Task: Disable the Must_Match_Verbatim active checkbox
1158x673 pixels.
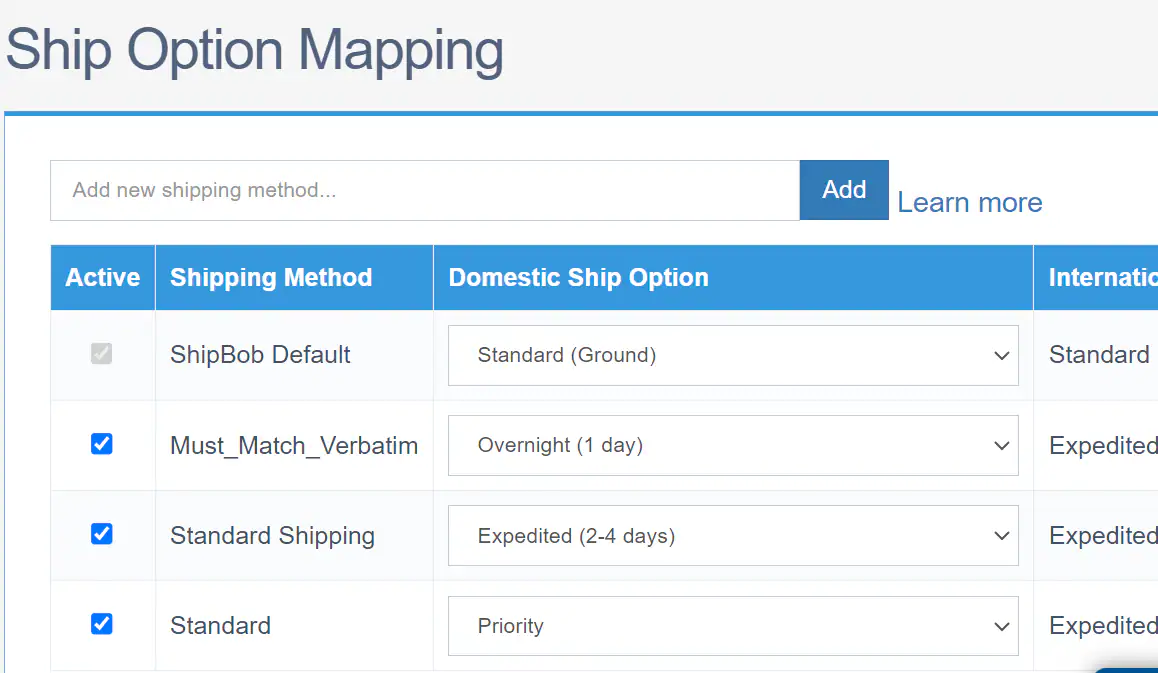Action: point(101,444)
